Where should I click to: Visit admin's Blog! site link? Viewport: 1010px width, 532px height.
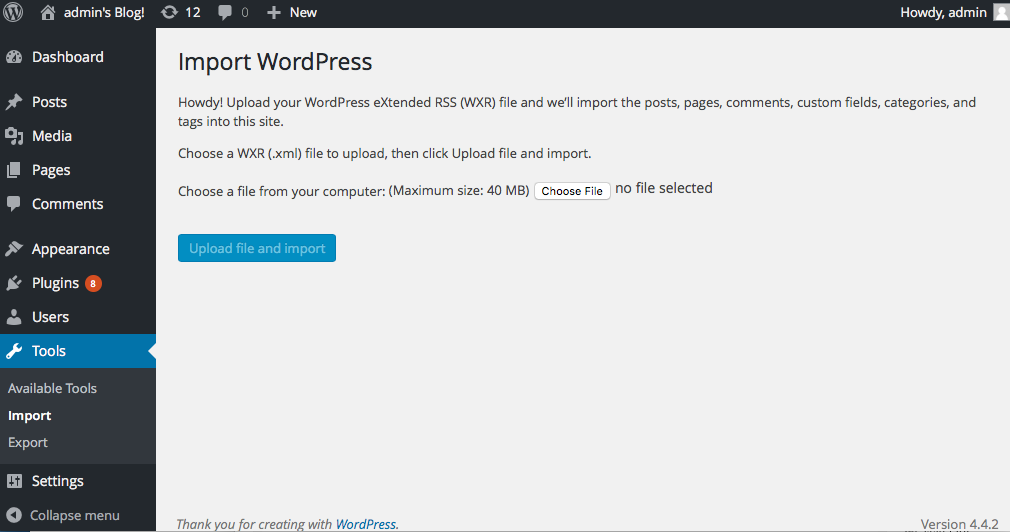(104, 12)
